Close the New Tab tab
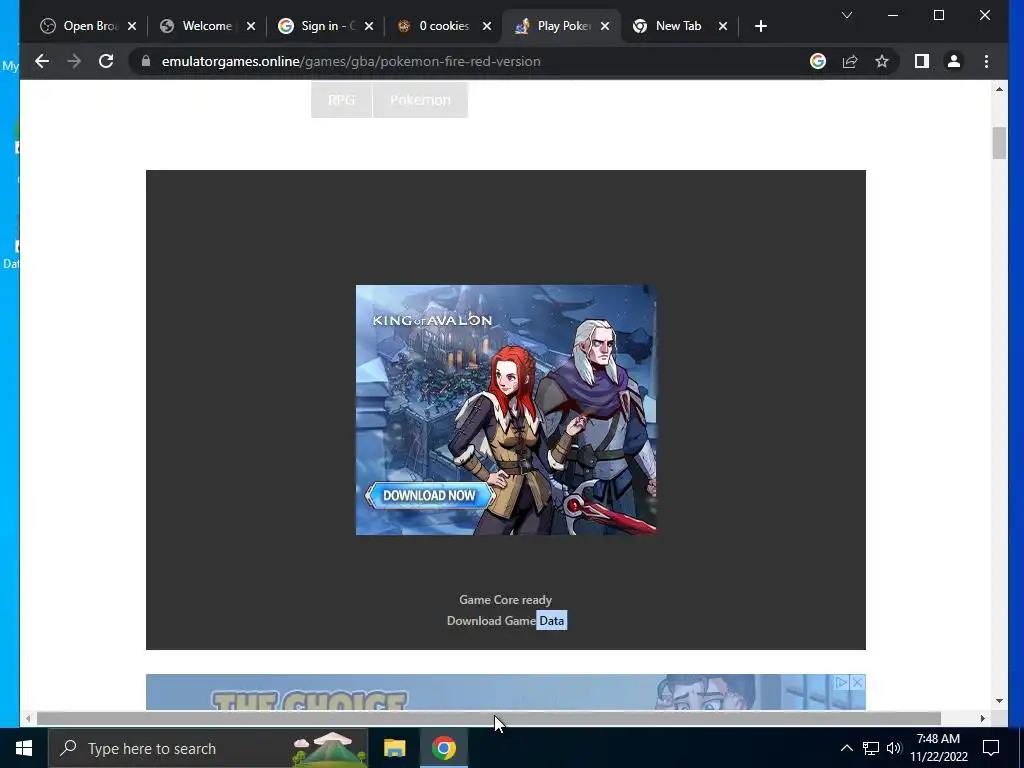The width and height of the screenshot is (1024, 768). click(x=723, y=26)
